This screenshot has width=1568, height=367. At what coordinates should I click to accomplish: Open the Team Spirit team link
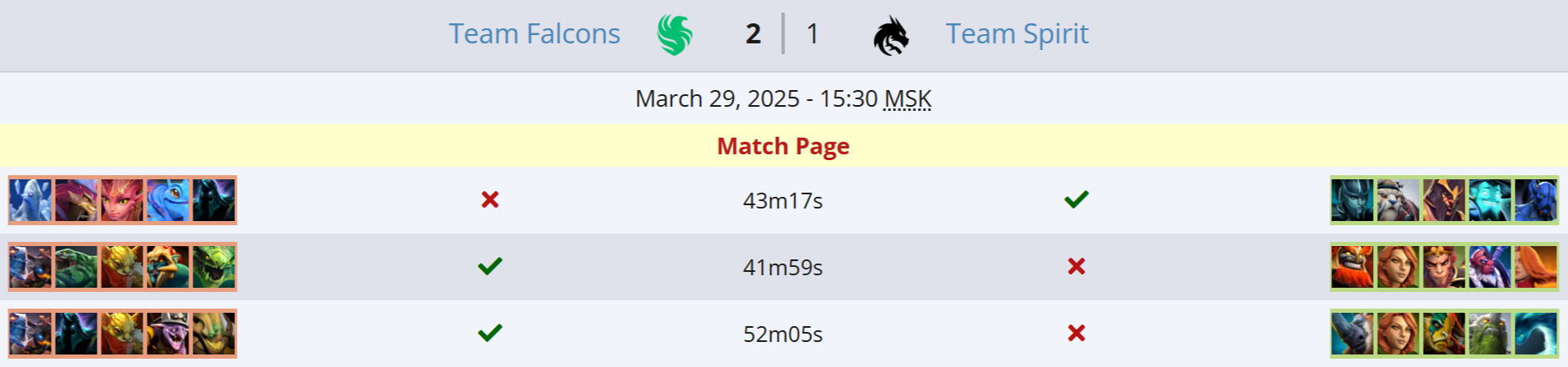1016,34
